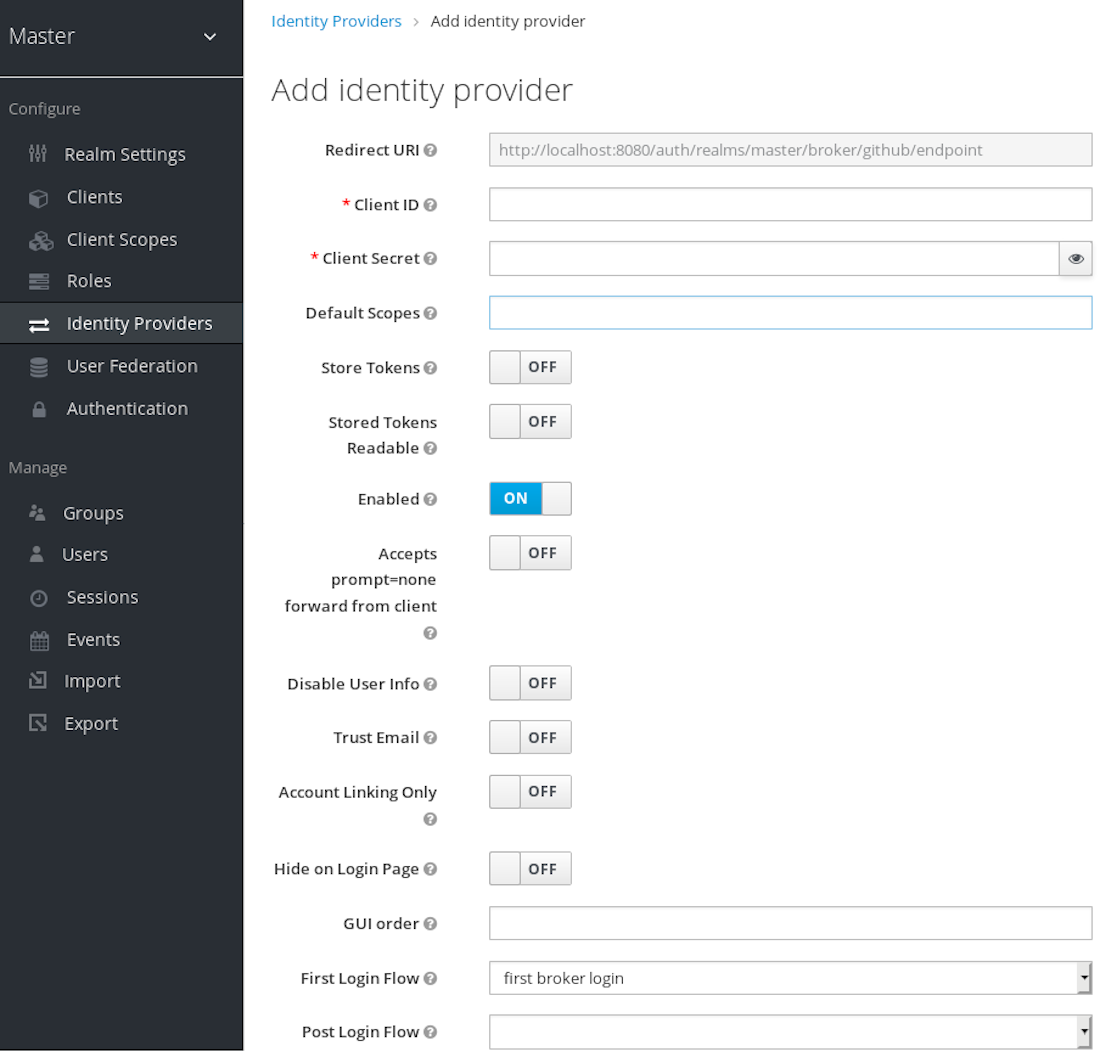
Task: Show help tooltip for Trust Email
Action: [430, 737]
